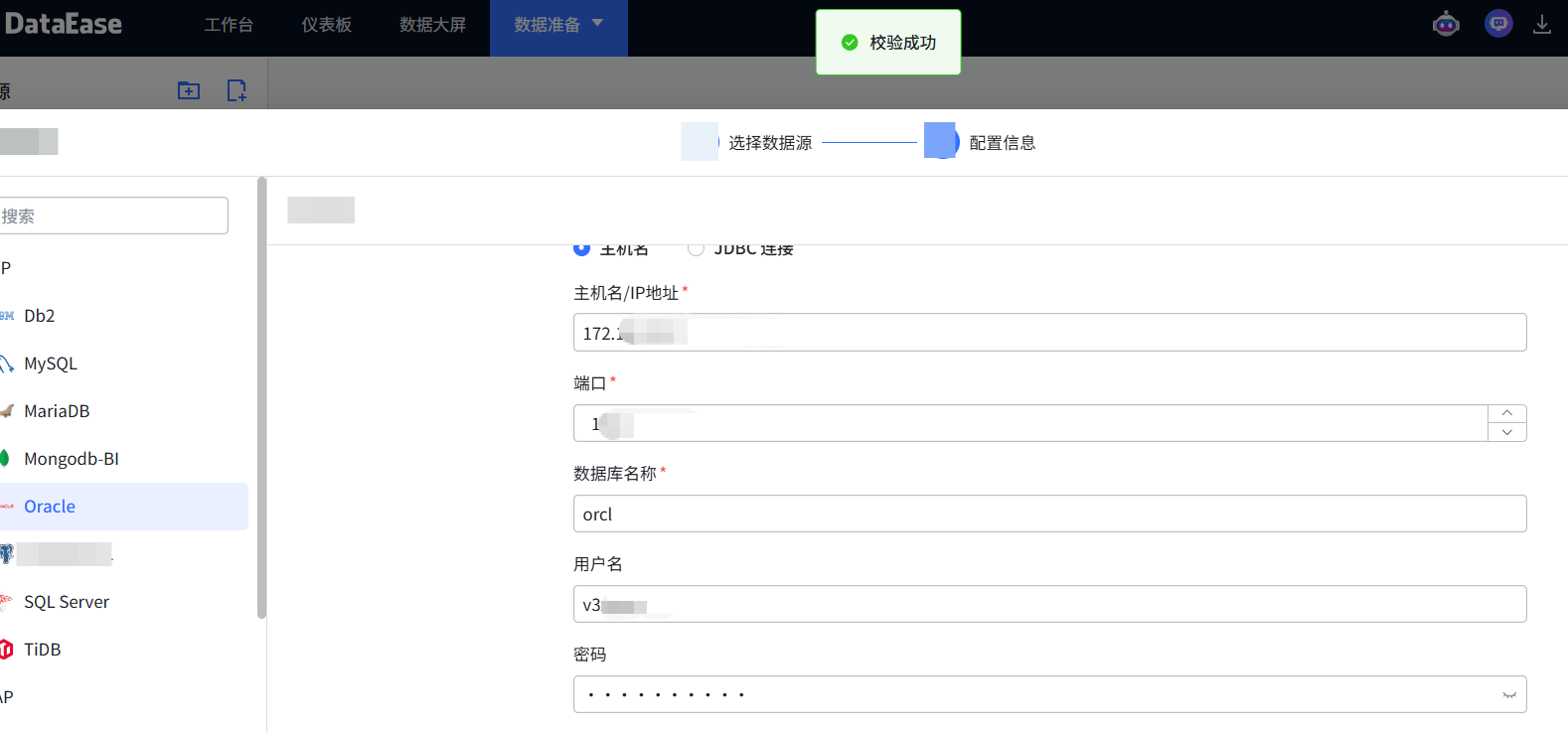Click the 用户名 input field
The image size is (1568, 733).
point(1049,604)
